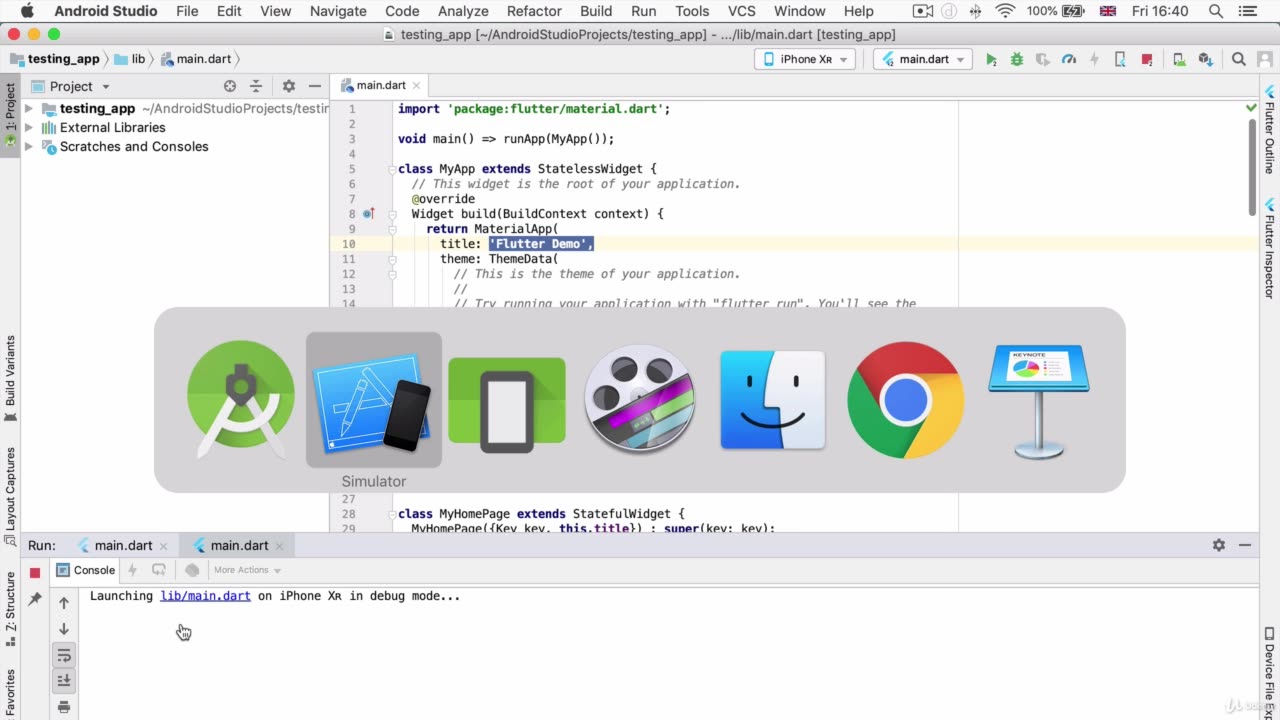
Task: Select Finder in the app switcher
Action: pyautogui.click(x=773, y=400)
